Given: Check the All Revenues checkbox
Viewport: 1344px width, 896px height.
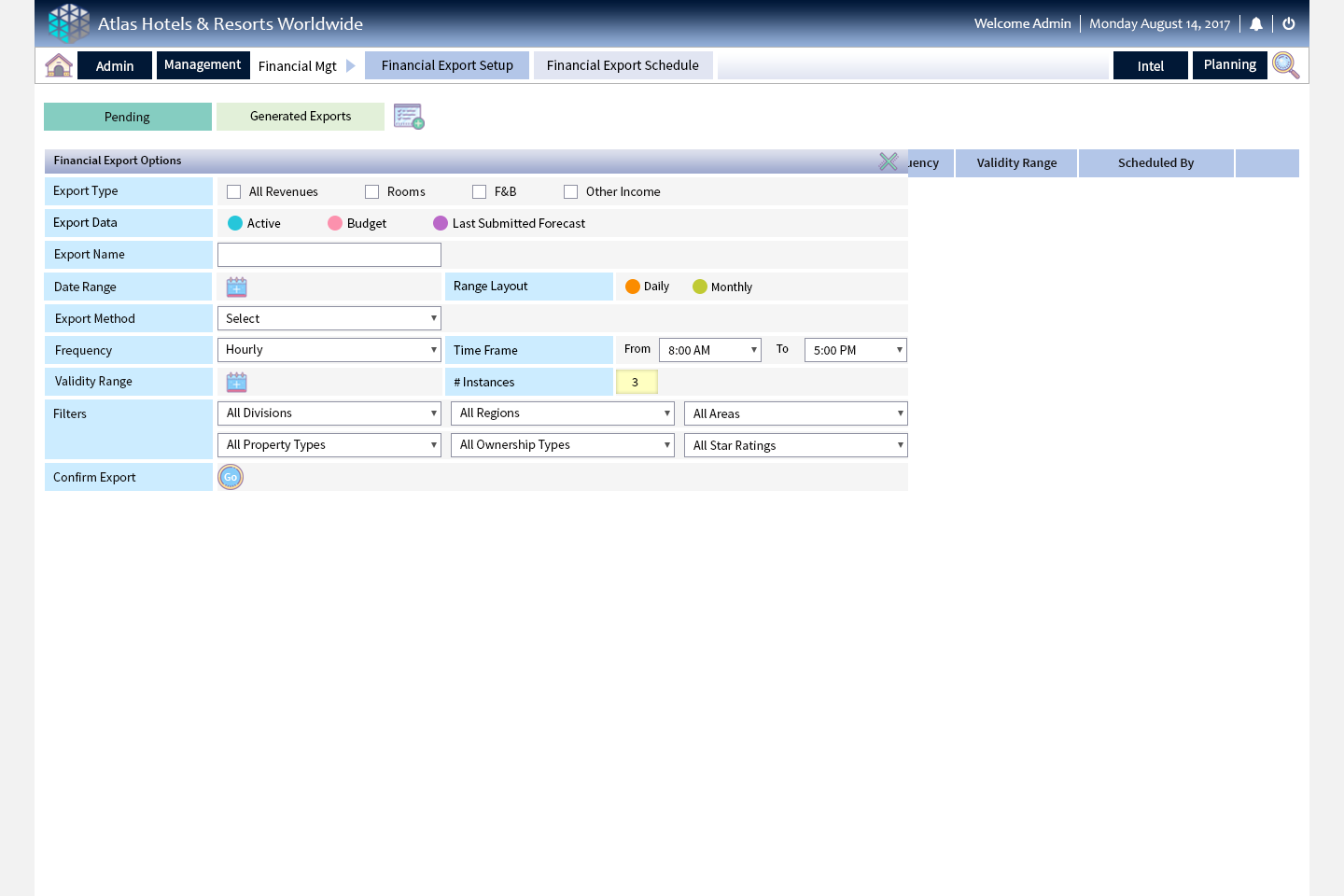Looking at the screenshot, I should pos(234,192).
